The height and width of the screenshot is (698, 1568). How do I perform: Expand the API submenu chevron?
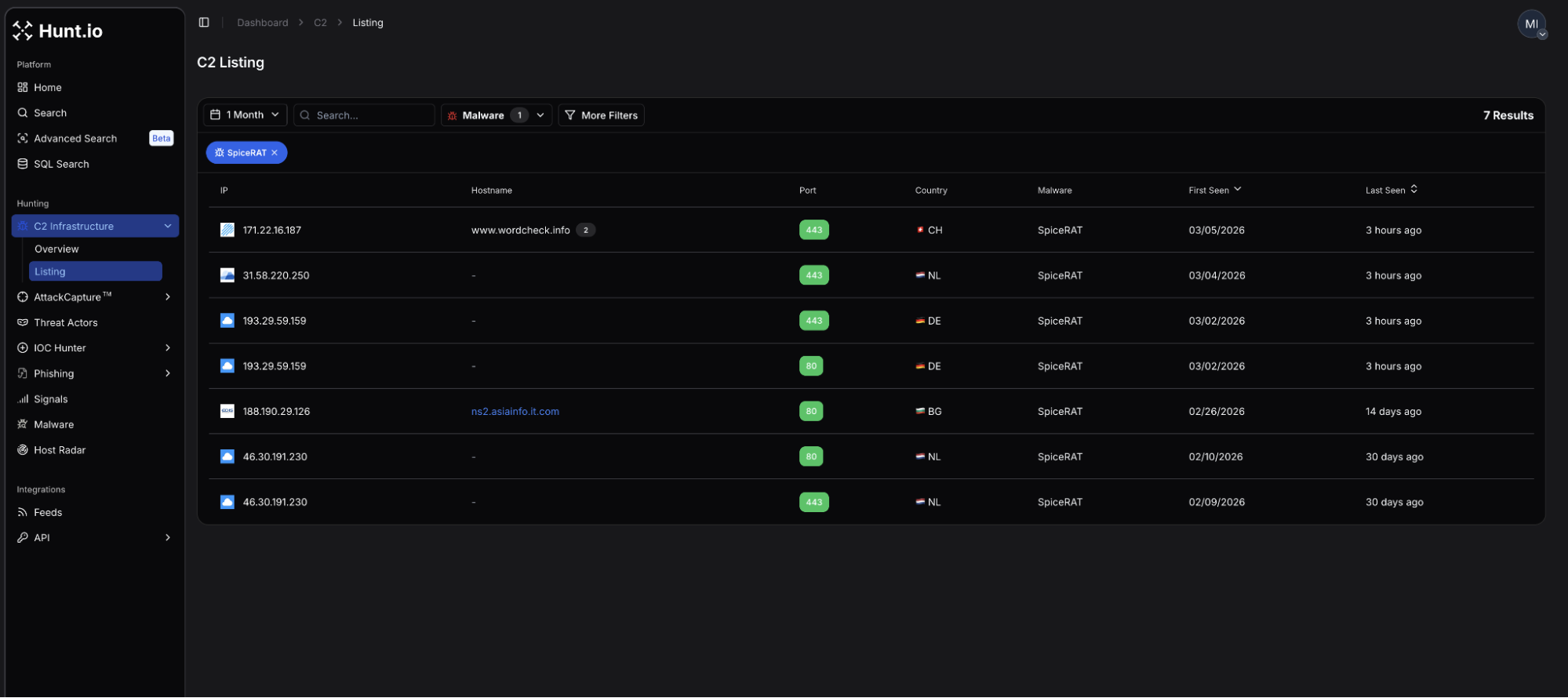click(168, 538)
